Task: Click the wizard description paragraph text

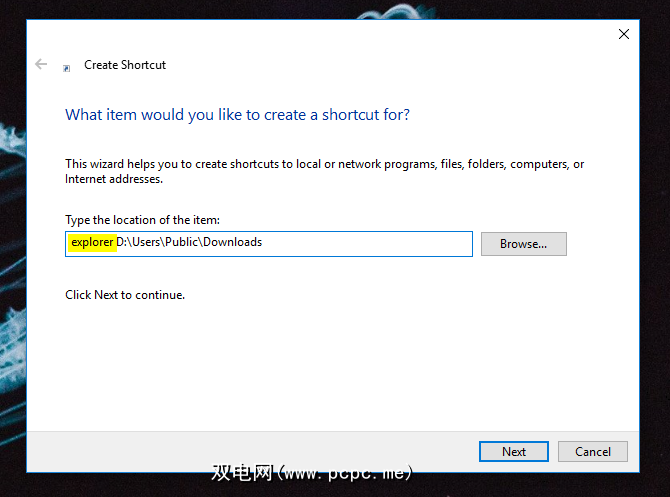Action: tap(324, 171)
